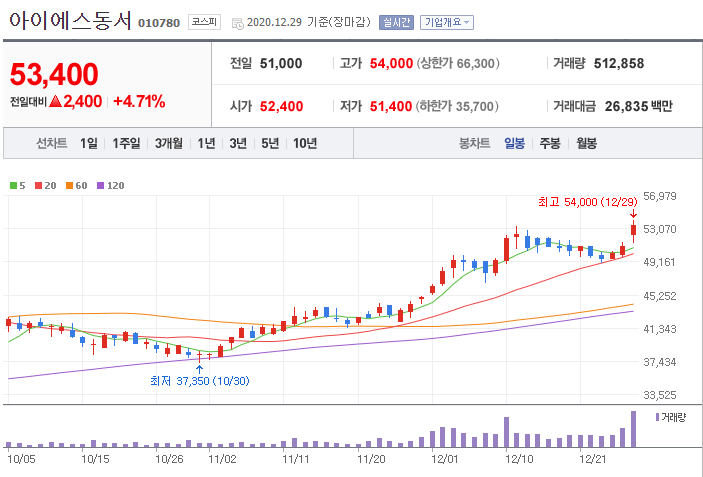Click the trading value 26,835 백만
The height and width of the screenshot is (477, 703).
tap(638, 106)
